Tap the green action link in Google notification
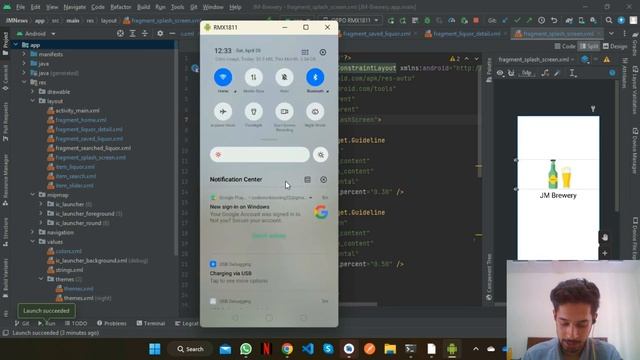The height and width of the screenshot is (360, 640). click(x=269, y=236)
